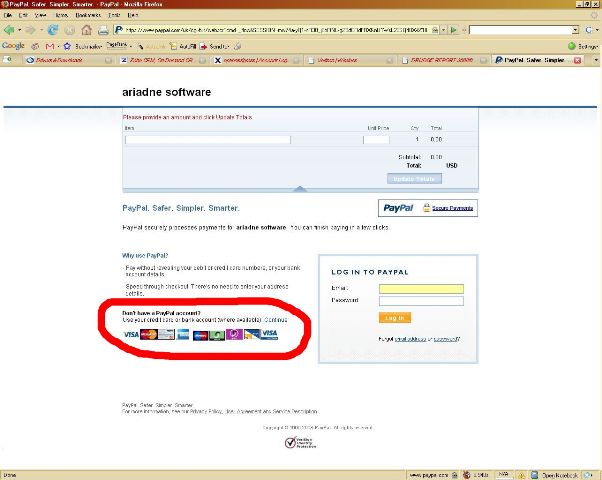Click the Continue link for non-PayPal users
602x480 pixels.
(275, 319)
